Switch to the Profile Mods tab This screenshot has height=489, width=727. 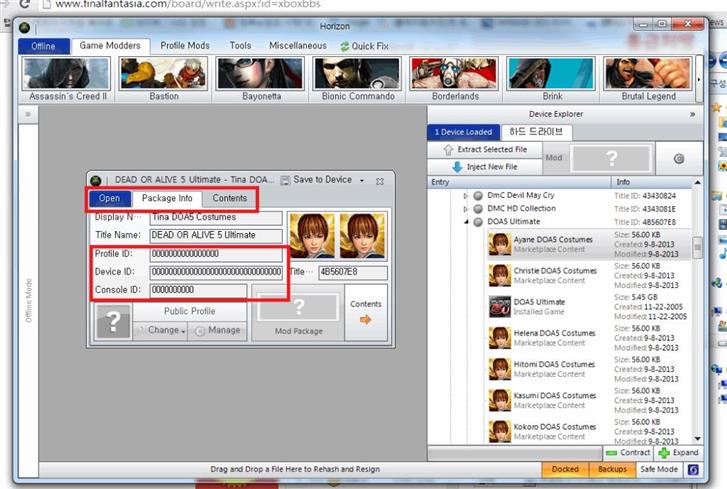click(x=185, y=46)
